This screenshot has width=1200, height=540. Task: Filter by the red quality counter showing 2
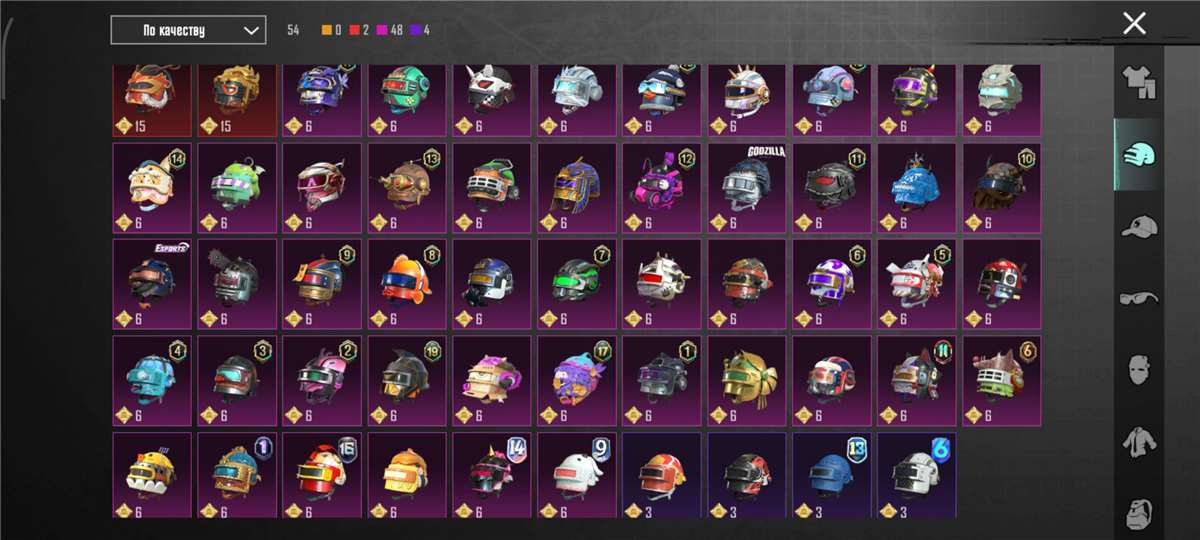click(x=360, y=30)
